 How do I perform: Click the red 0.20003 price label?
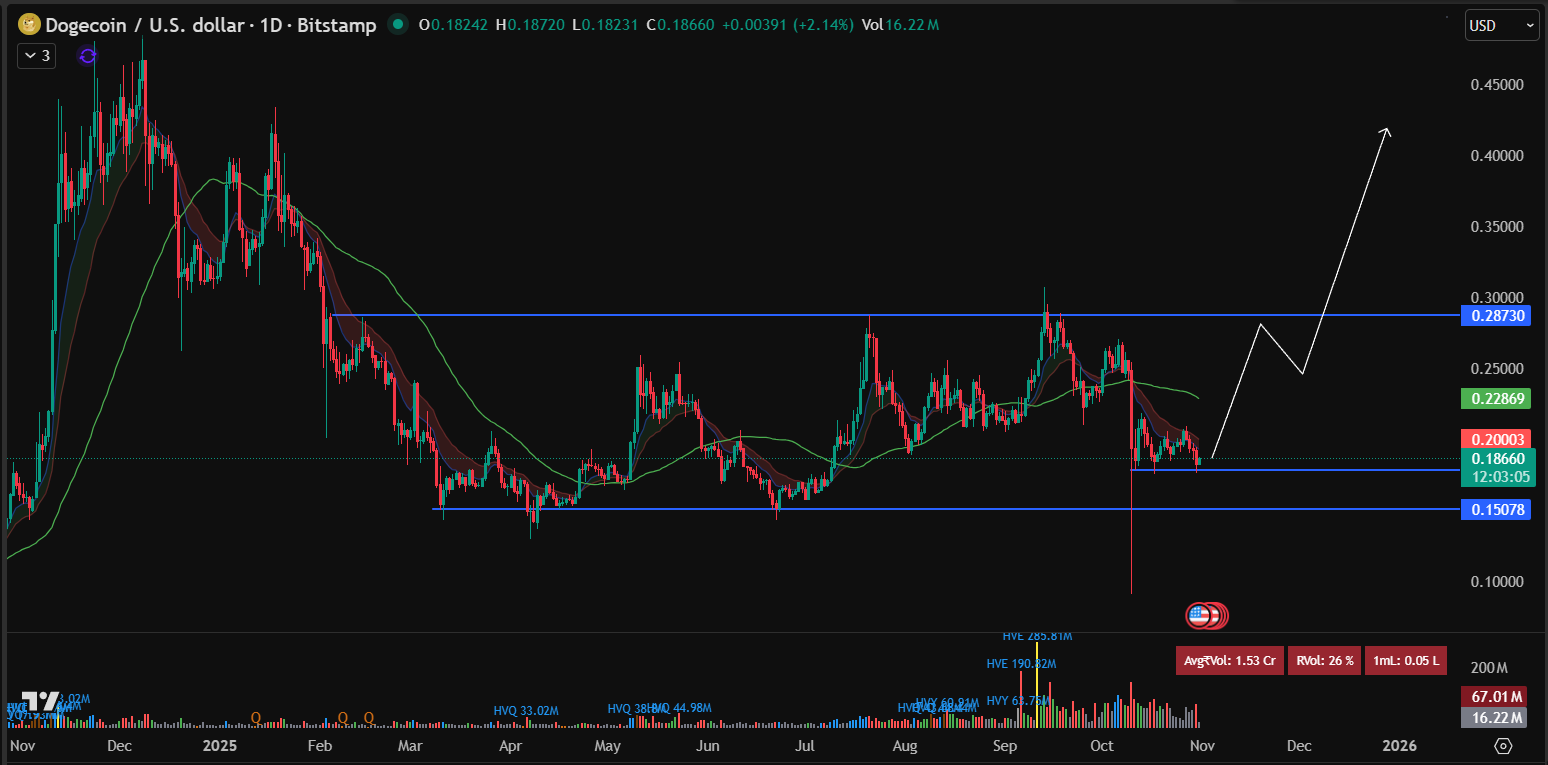[x=1495, y=439]
